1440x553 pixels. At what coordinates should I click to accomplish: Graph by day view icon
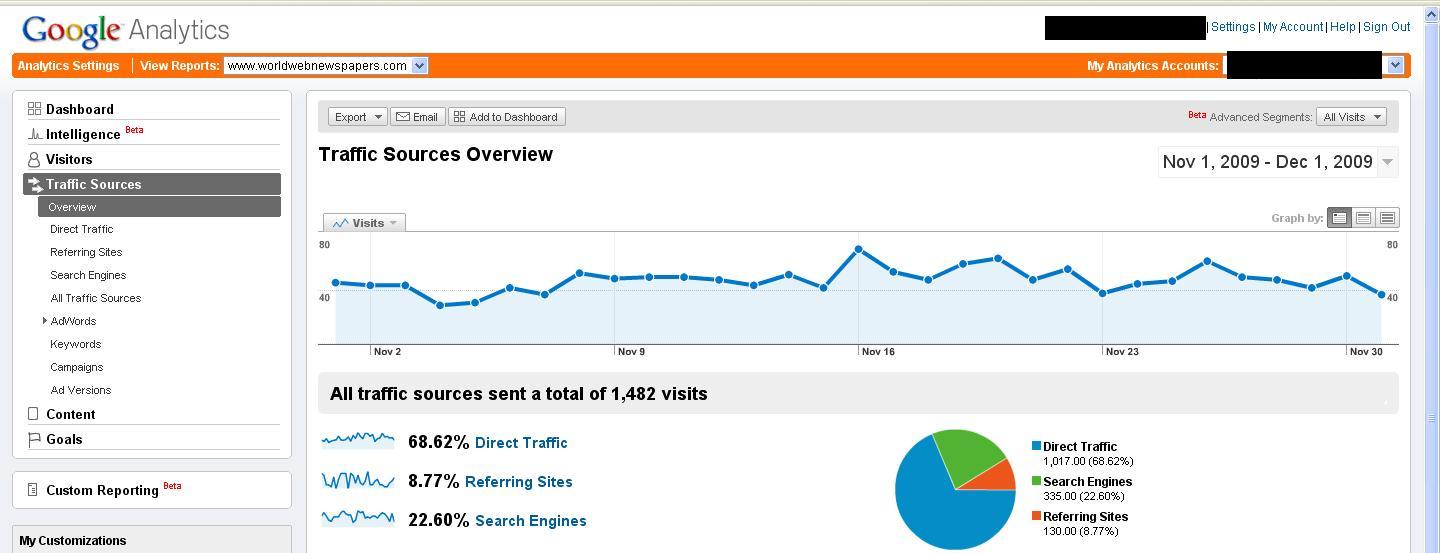click(x=1339, y=218)
